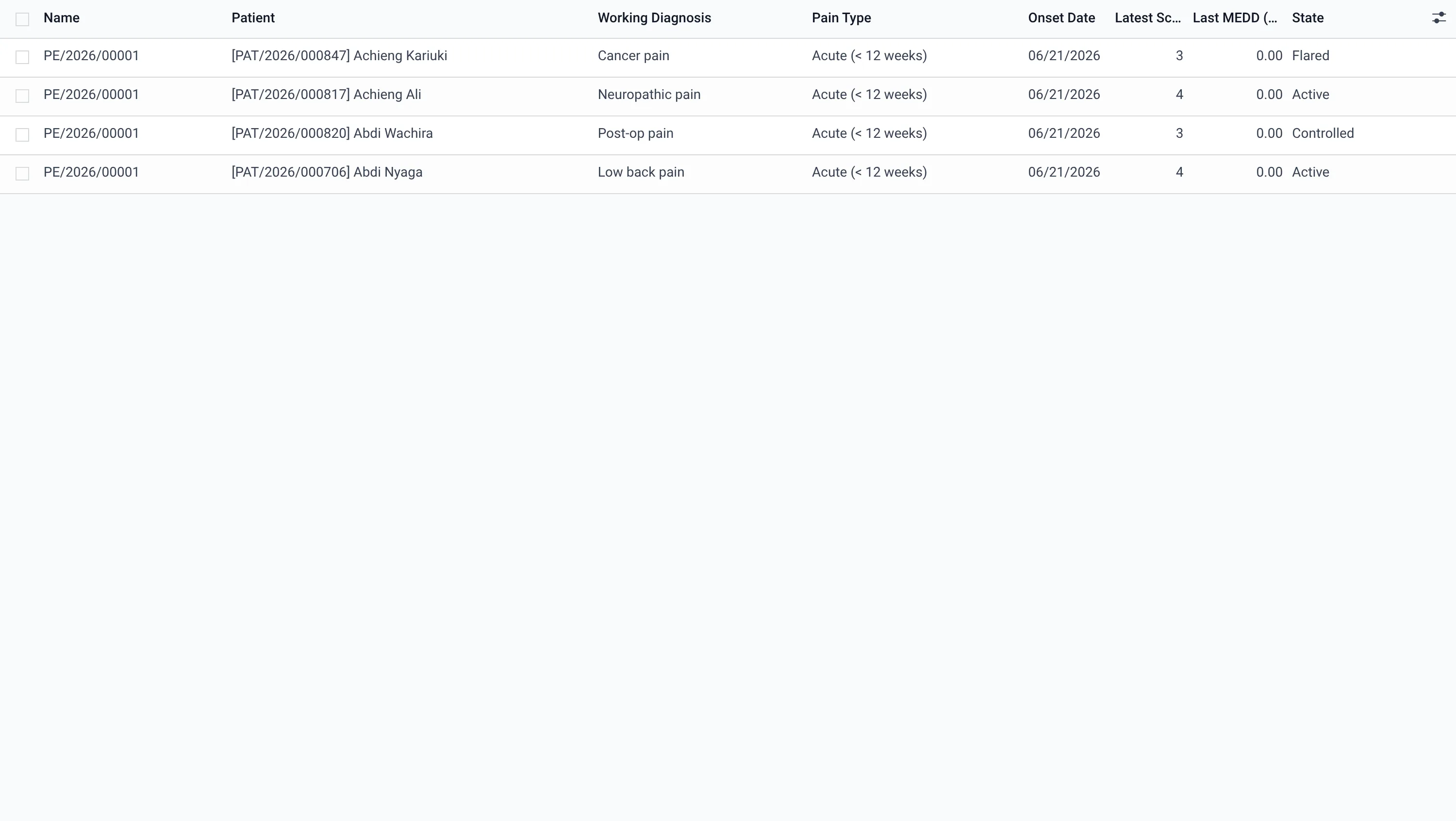Check the box beside Achieng Ali's record
Viewport: 1456px width, 821px height.
[22, 96]
